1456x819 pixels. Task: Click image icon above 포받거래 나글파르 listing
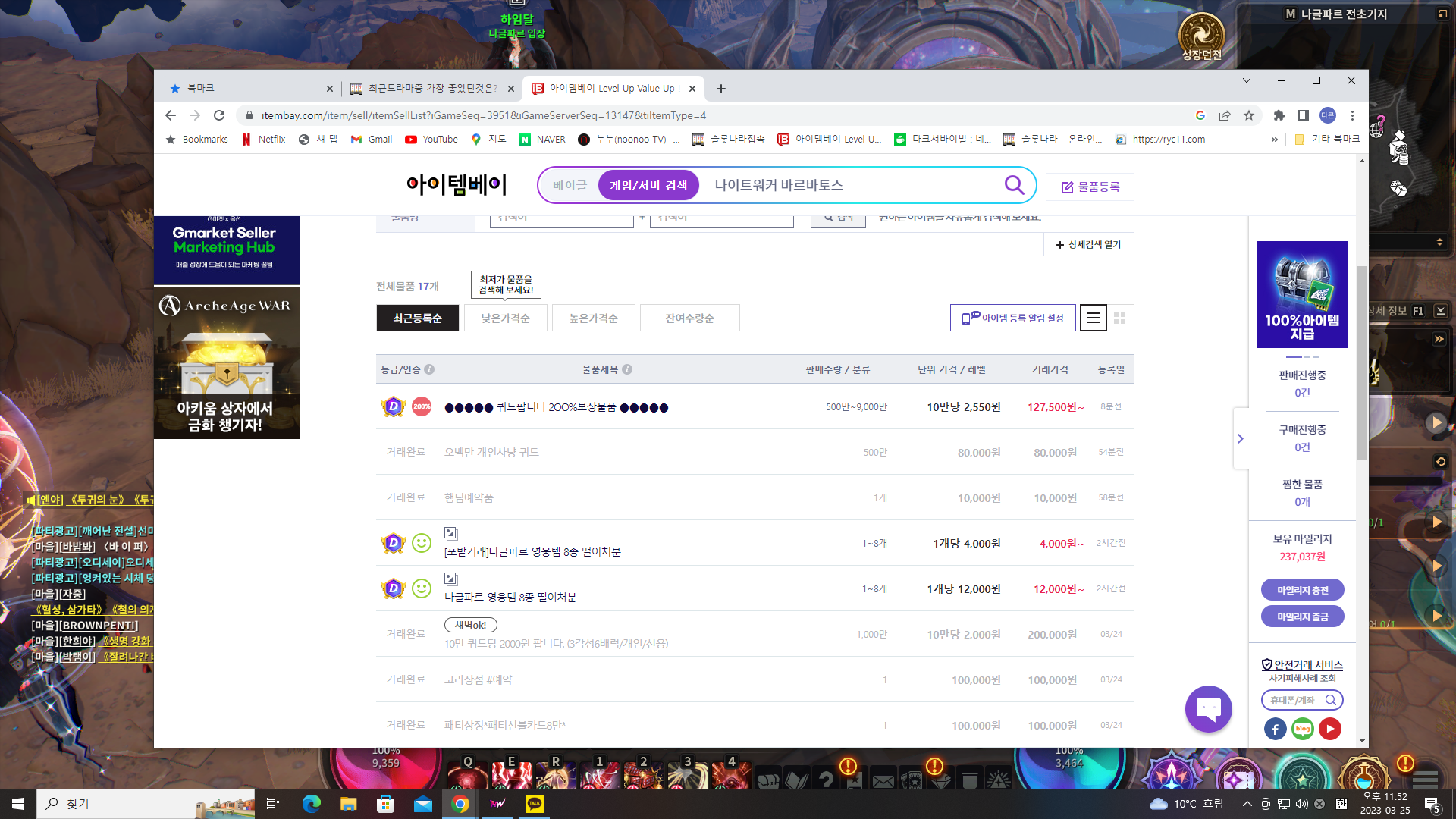coord(450,534)
